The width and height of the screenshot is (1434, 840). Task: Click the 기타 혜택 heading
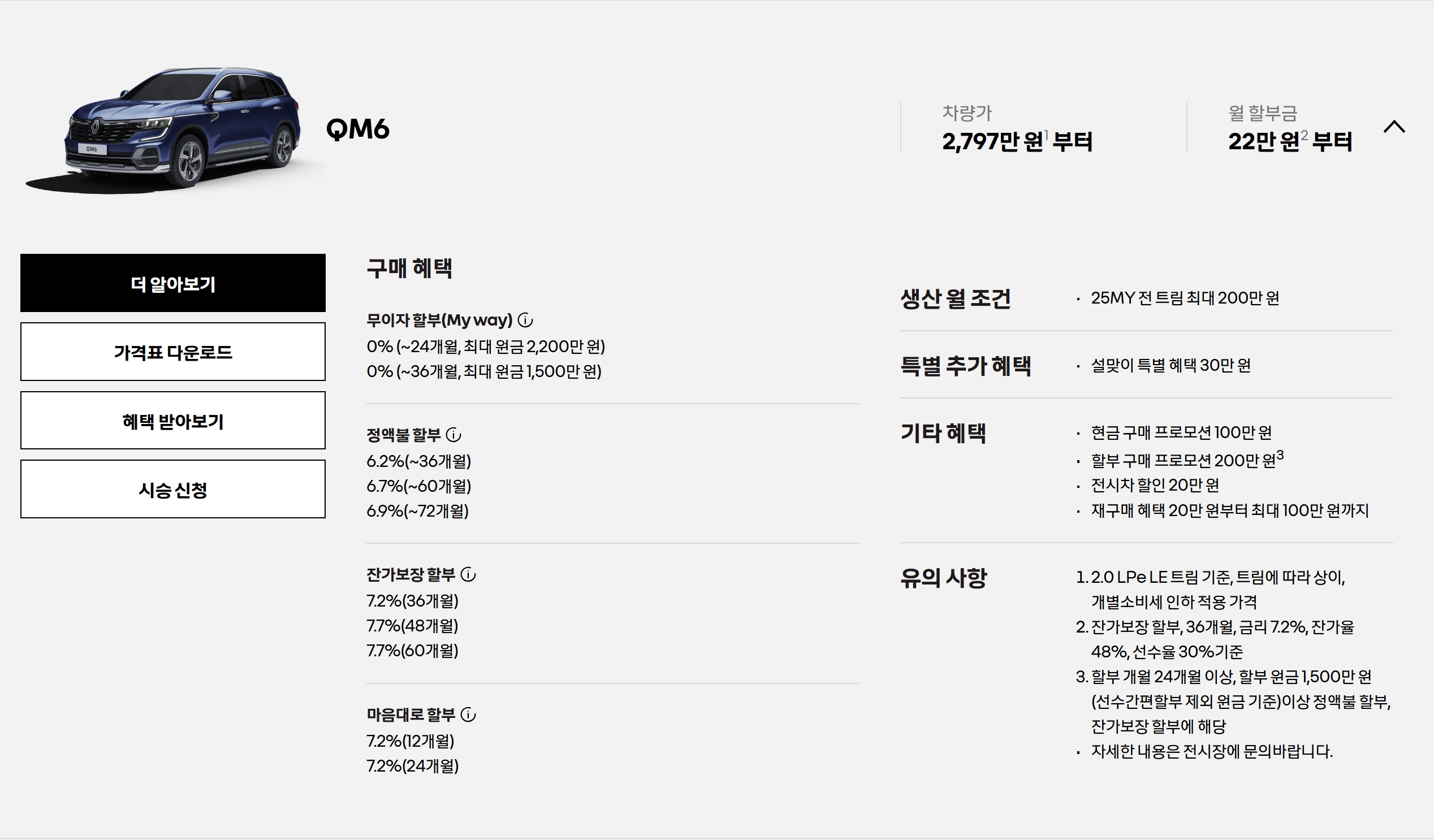tap(944, 433)
